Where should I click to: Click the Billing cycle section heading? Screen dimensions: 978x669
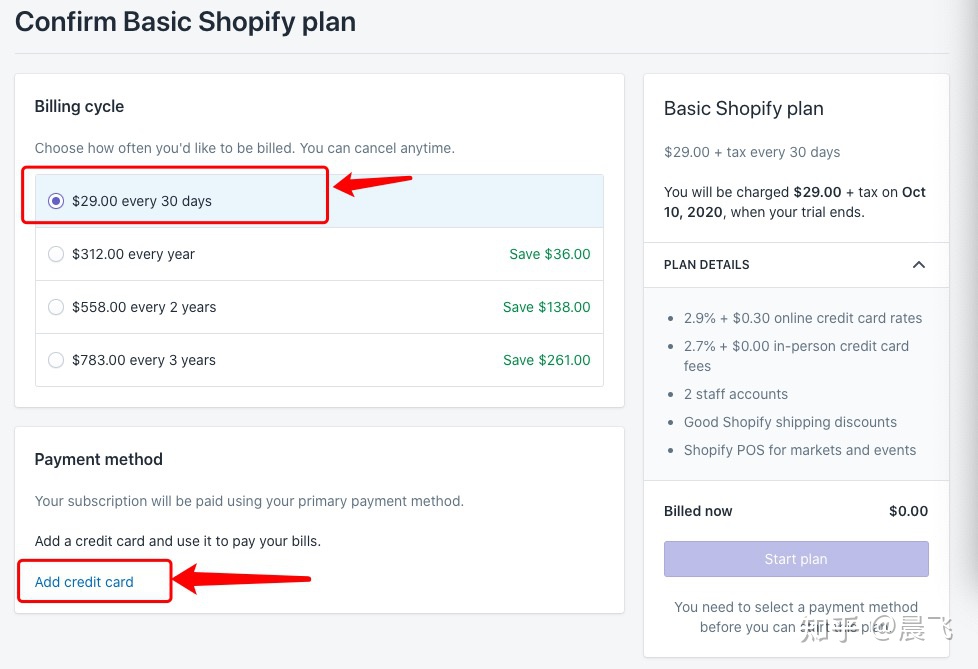79,106
